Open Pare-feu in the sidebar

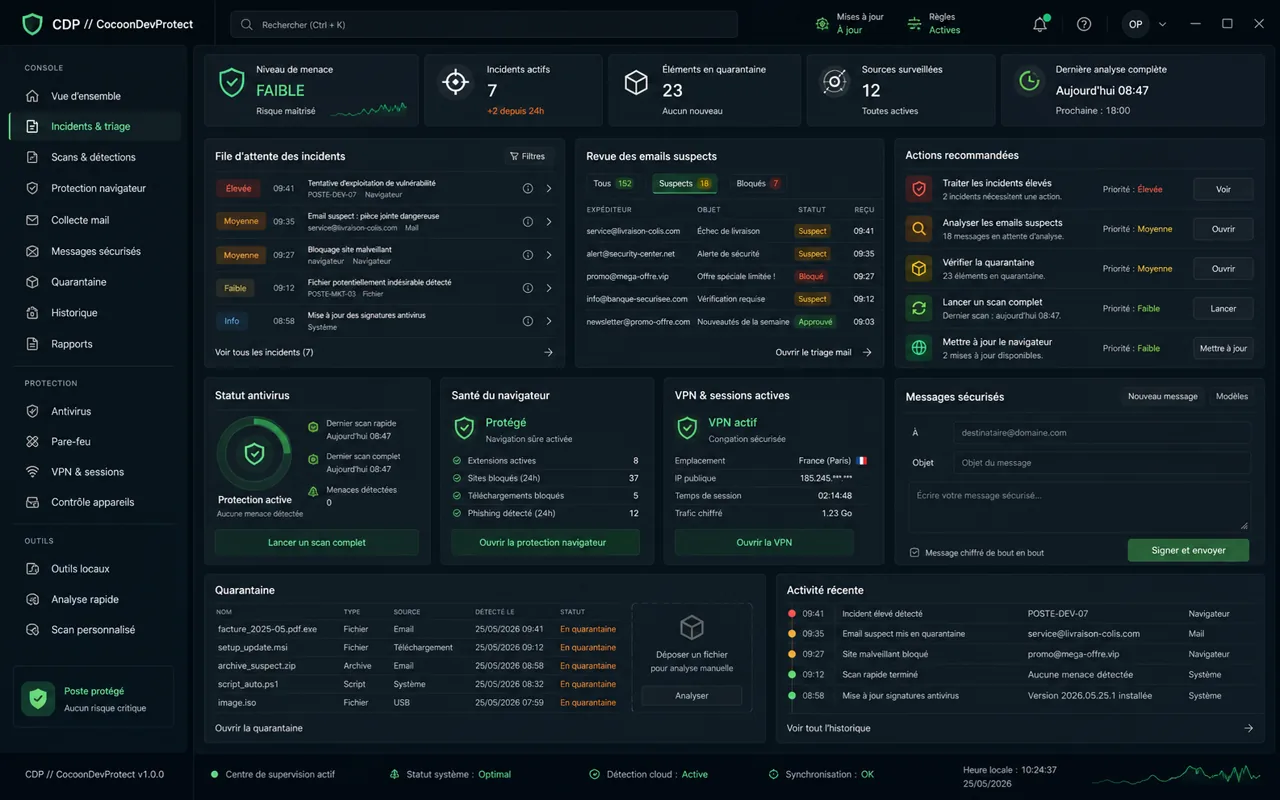(x=94, y=441)
